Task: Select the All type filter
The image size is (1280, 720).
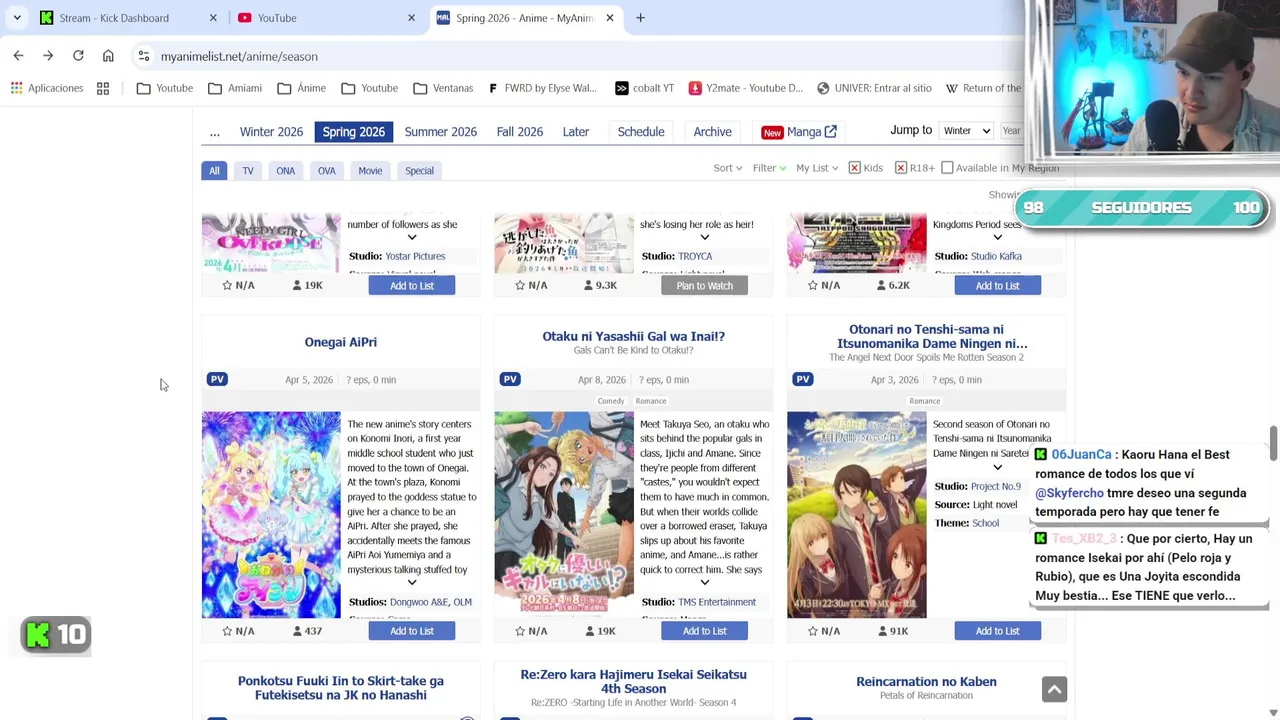Action: (x=214, y=171)
